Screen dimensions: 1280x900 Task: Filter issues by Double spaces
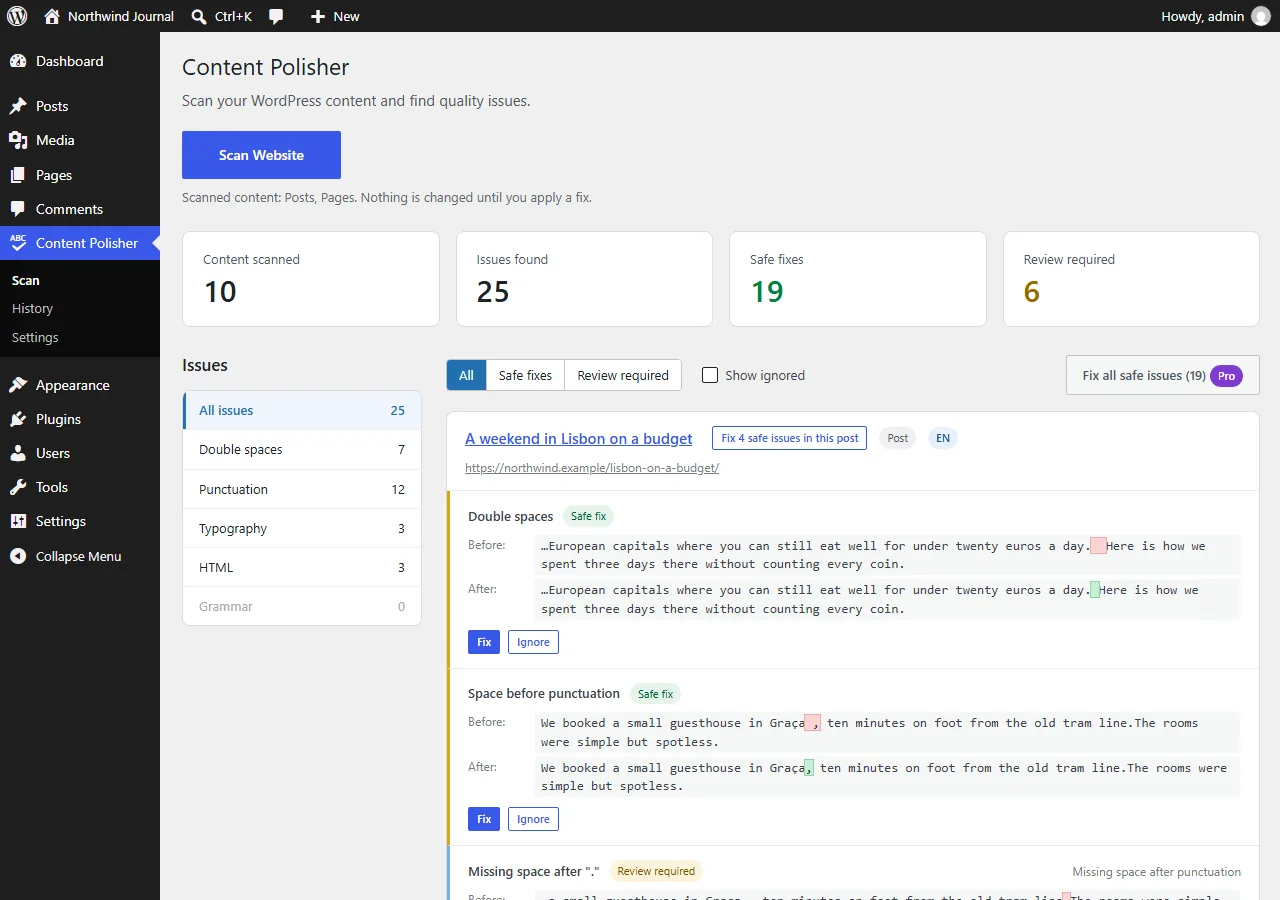click(302, 450)
